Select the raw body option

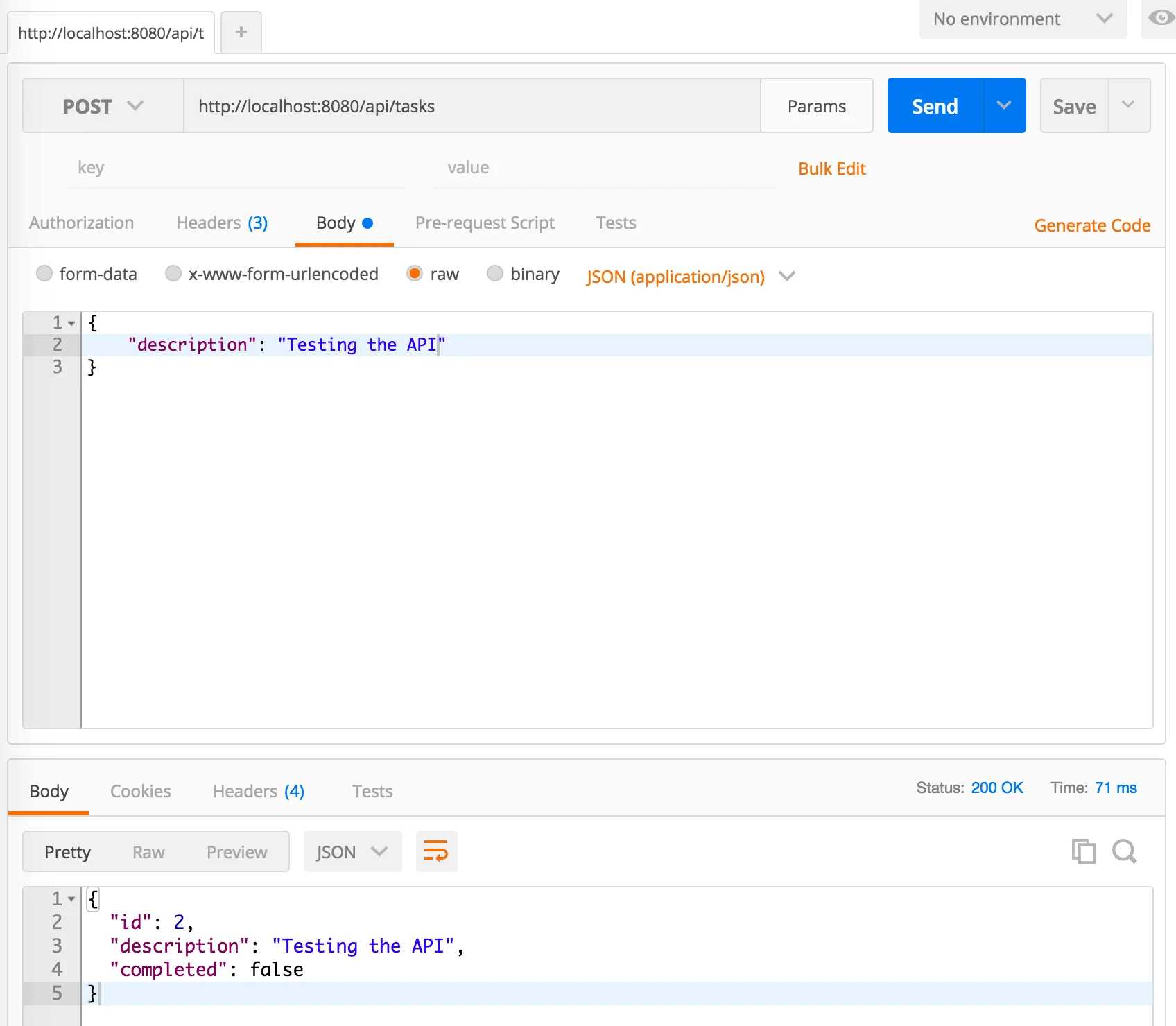415,274
